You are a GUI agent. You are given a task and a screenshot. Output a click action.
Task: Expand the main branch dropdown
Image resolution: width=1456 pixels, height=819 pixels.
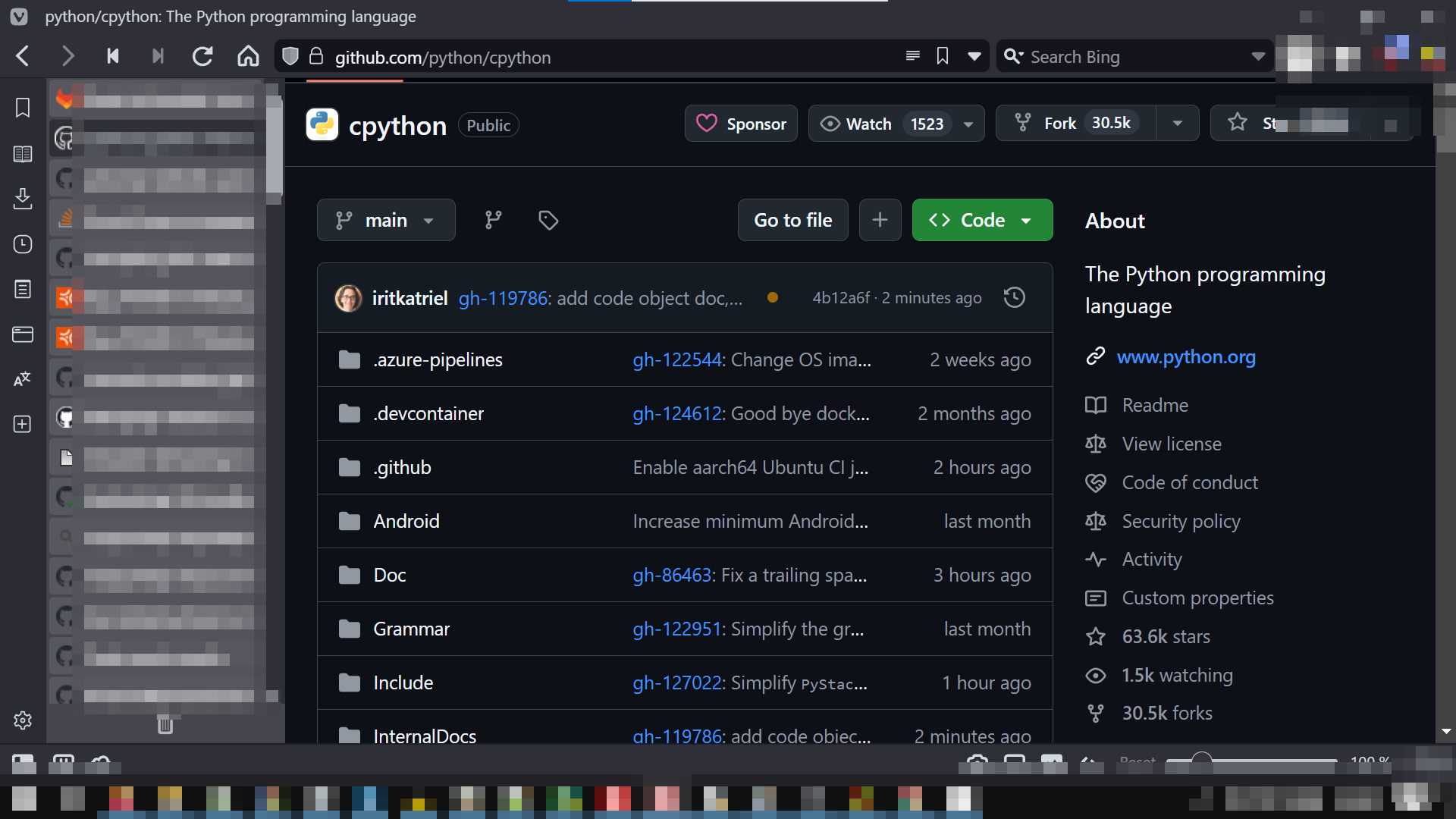click(x=386, y=220)
